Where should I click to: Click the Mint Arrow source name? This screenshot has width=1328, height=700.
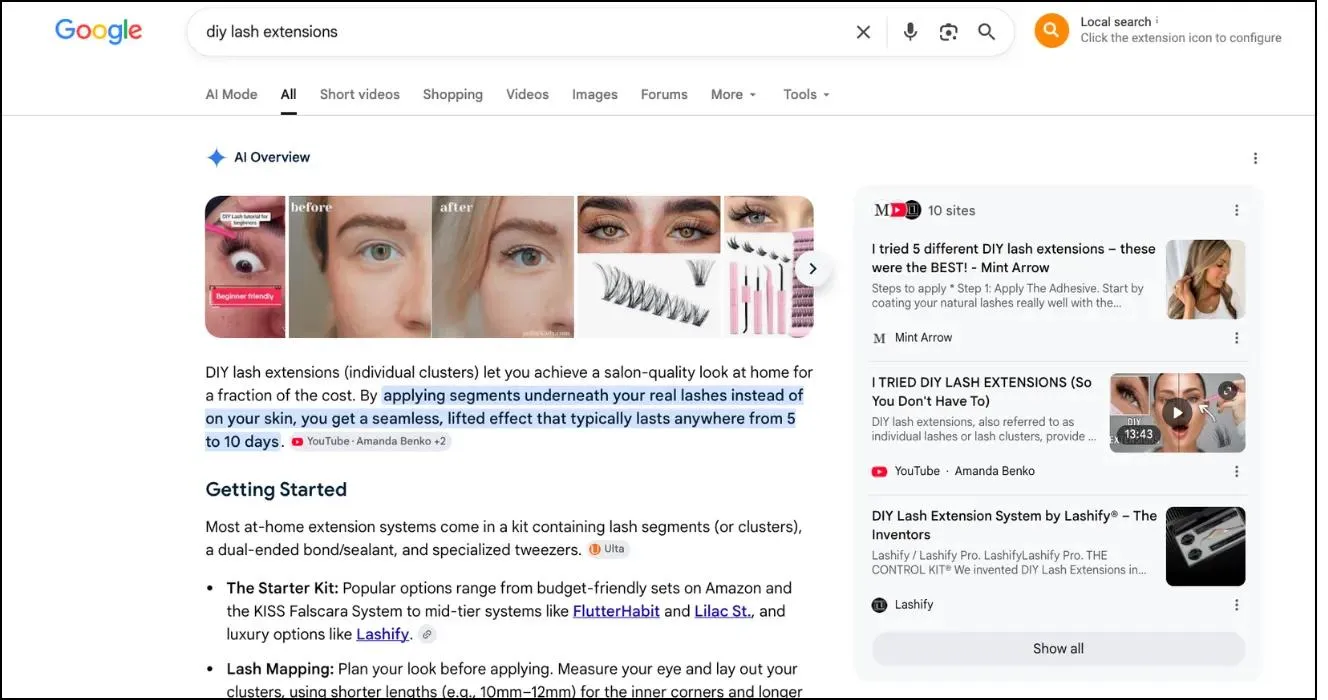pyautogui.click(x=923, y=338)
